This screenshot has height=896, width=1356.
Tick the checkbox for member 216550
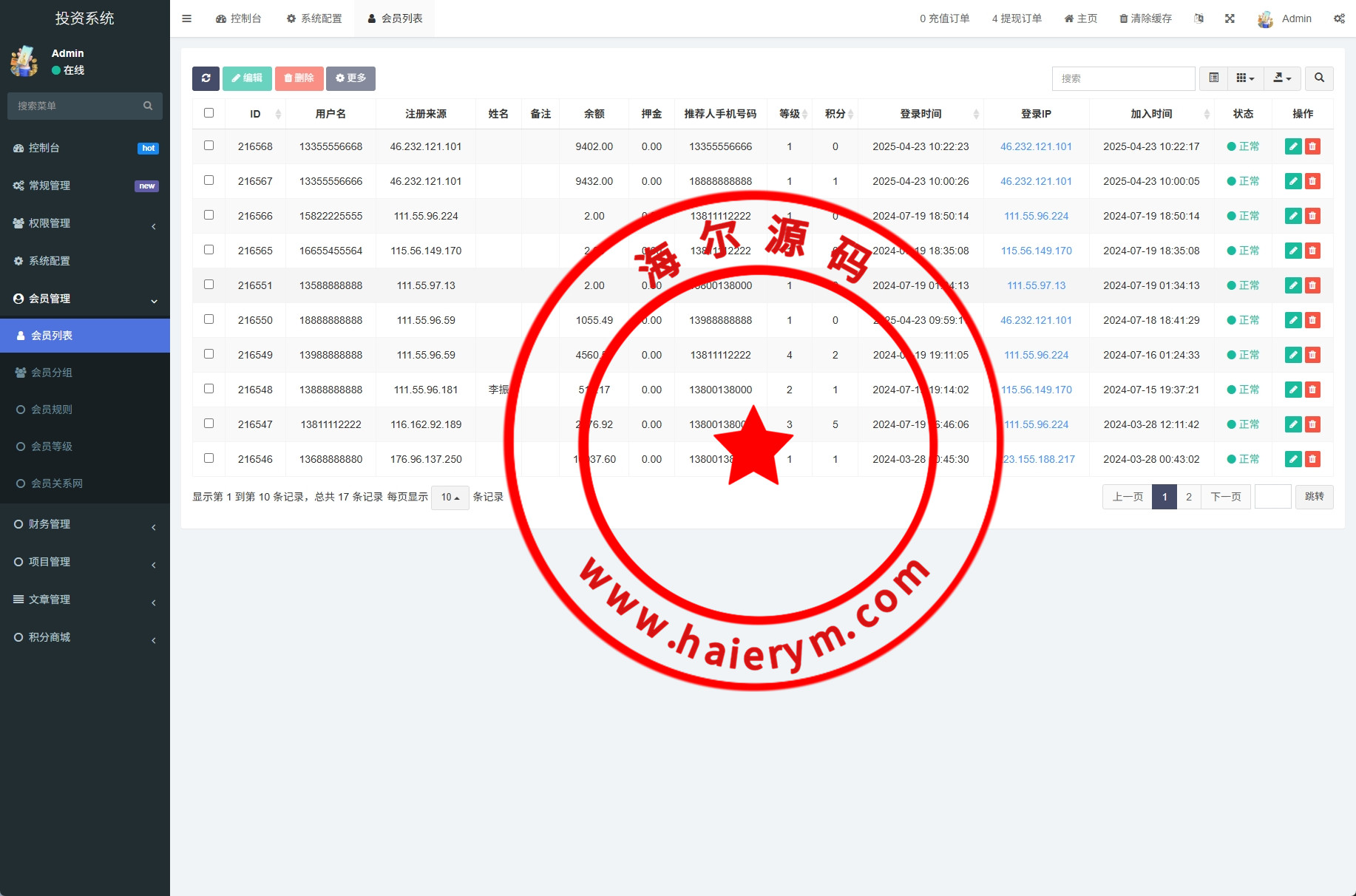coord(209,319)
